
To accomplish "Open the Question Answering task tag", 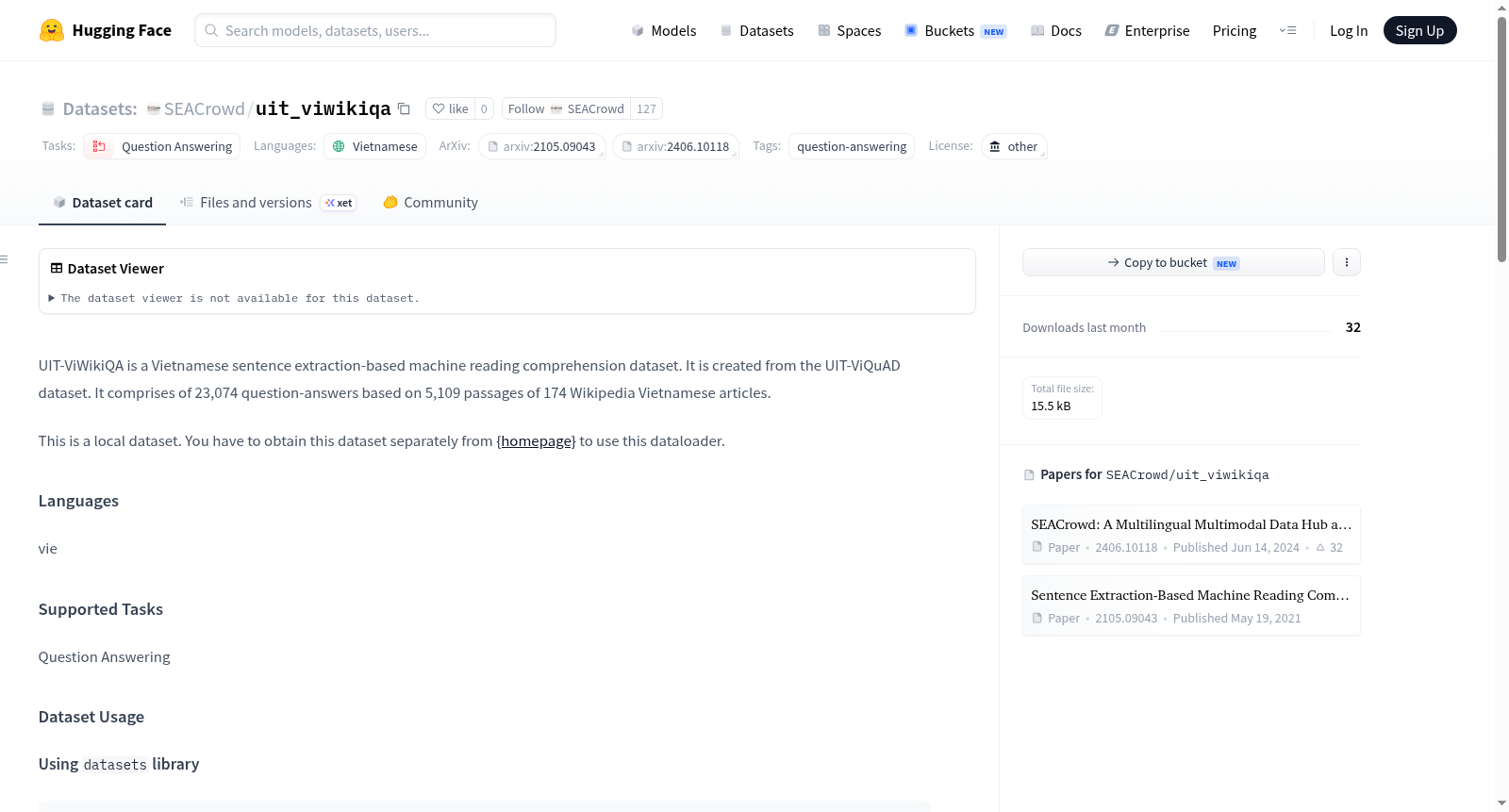I will point(162,146).
